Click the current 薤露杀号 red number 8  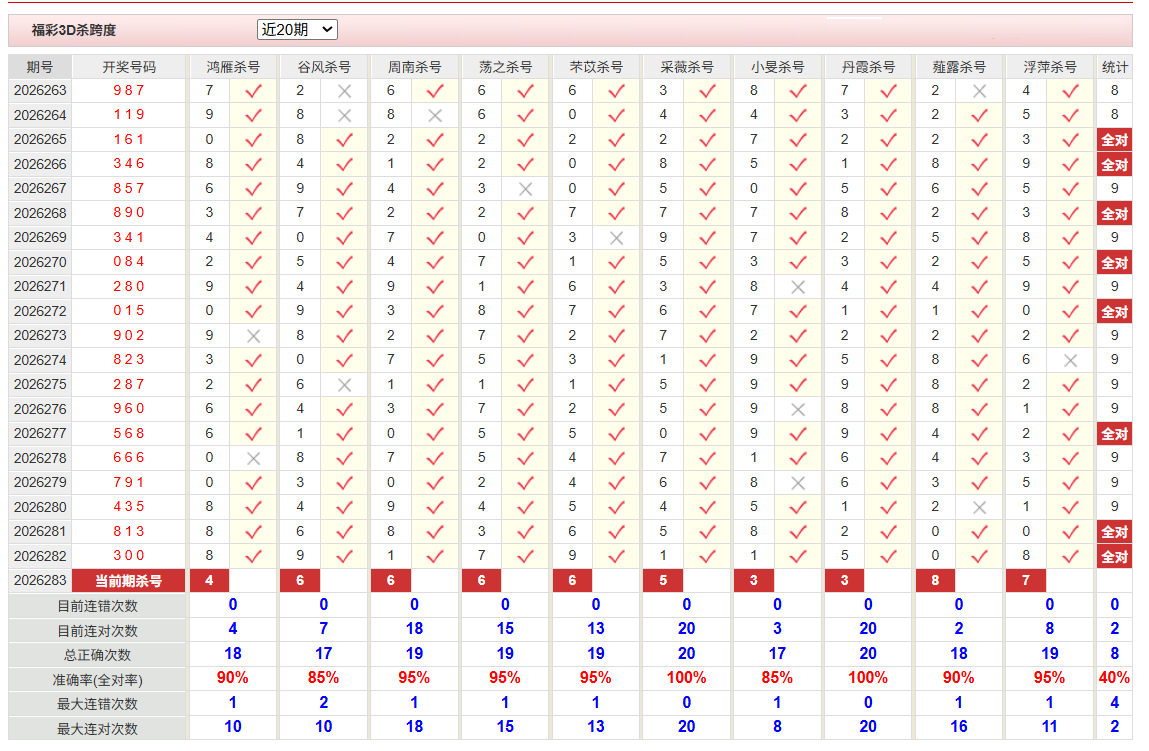pos(936,580)
